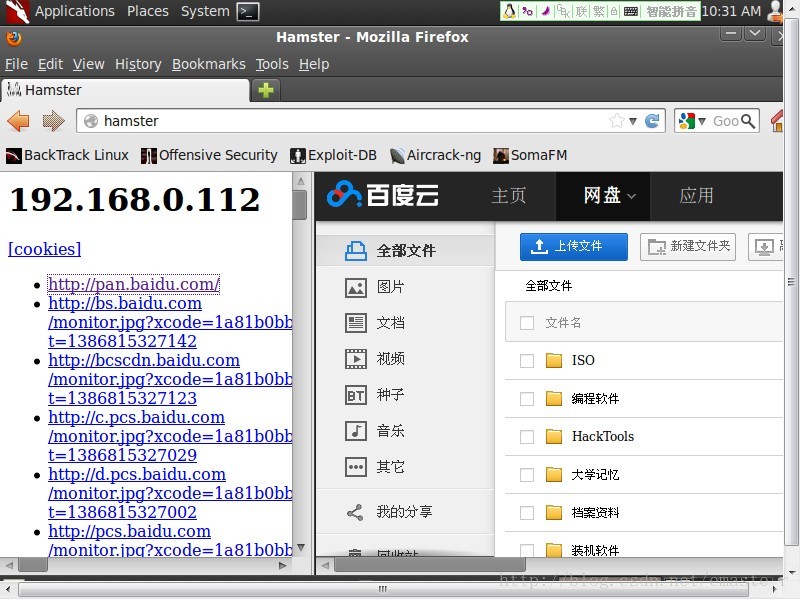This screenshot has height=600, width=800.
Task: Click the 上传文件 upload button
Action: (x=573, y=247)
